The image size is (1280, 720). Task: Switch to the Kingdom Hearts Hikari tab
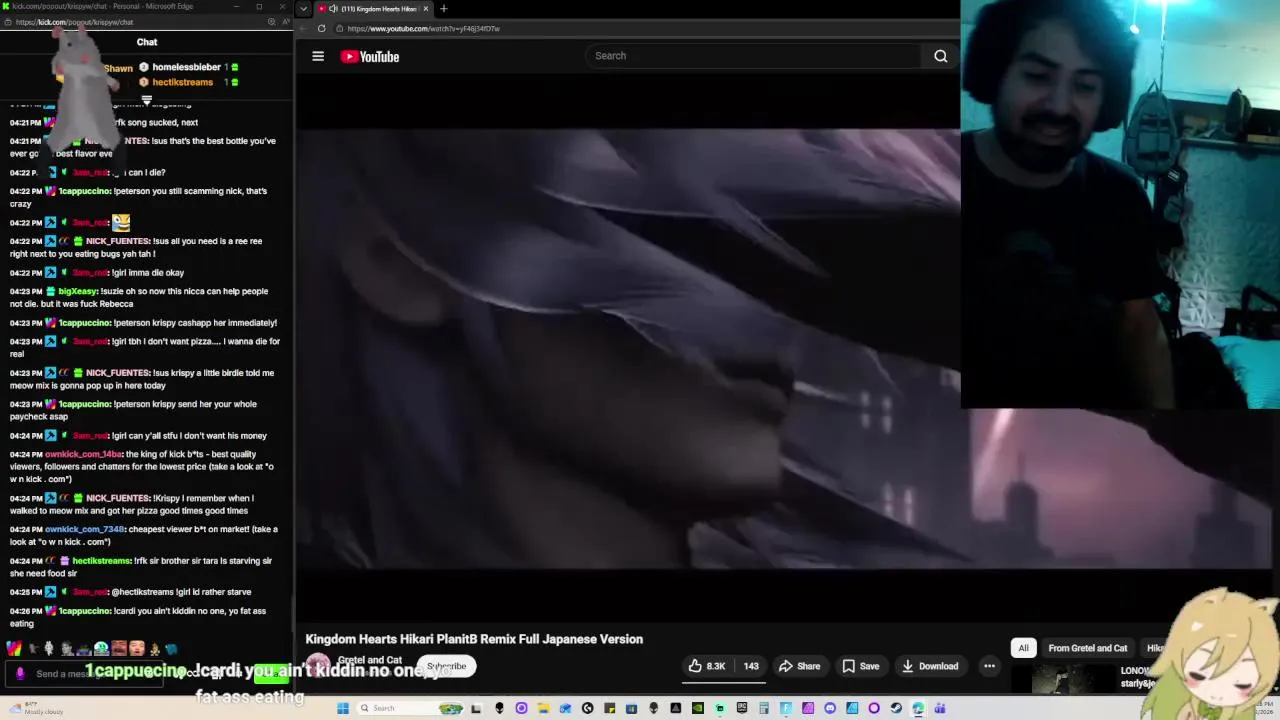(372, 9)
